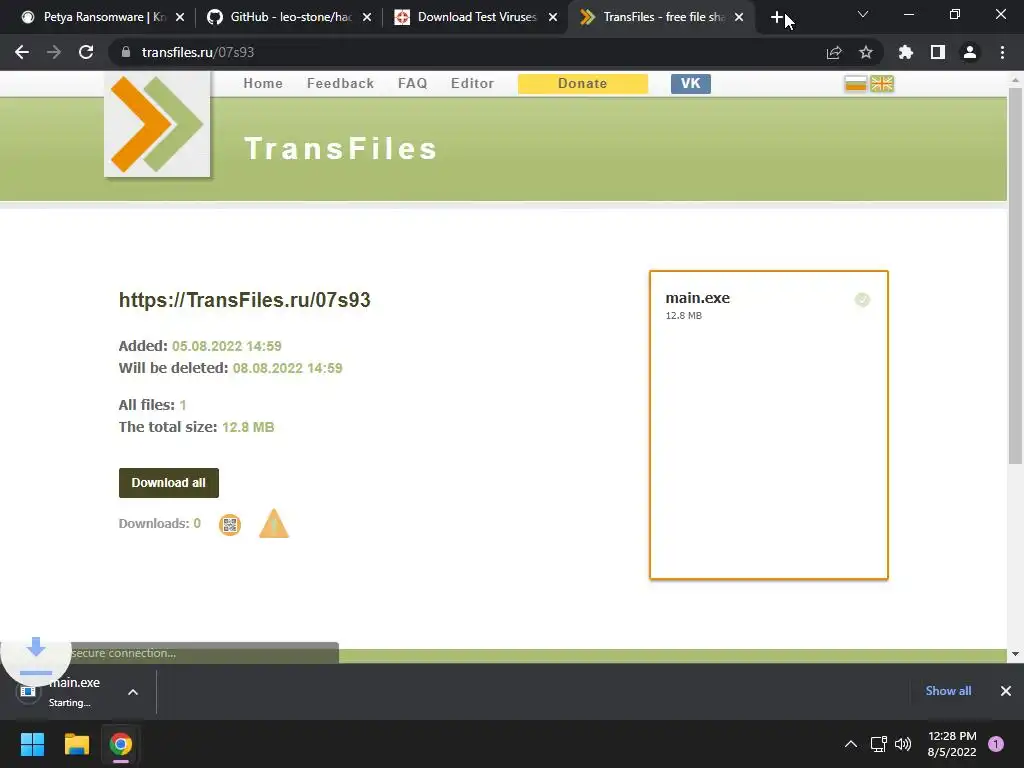The width and height of the screenshot is (1024, 768).
Task: Click the Chrome taskbar icon
Action: click(121, 744)
